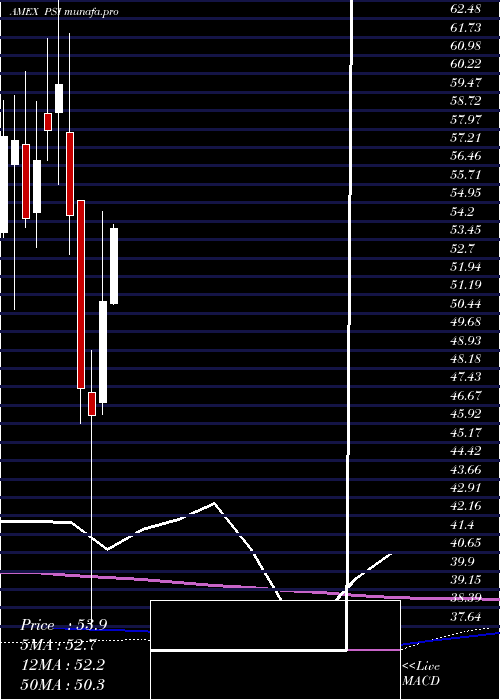Screen dimensions: 500x700
Task: Click the tallest red candlestick body
Action: click(x=81, y=294)
